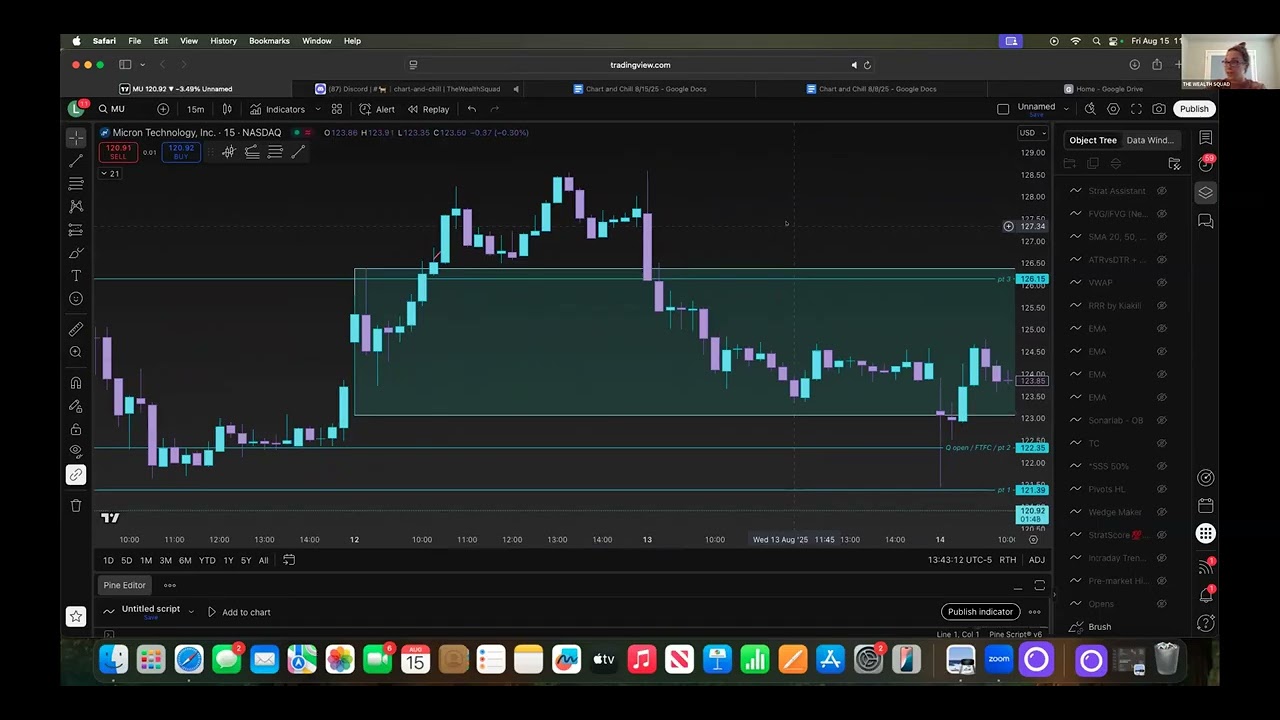This screenshot has width=1280, height=720.
Task: Click the red SELL 120.91 button
Action: pos(118,152)
